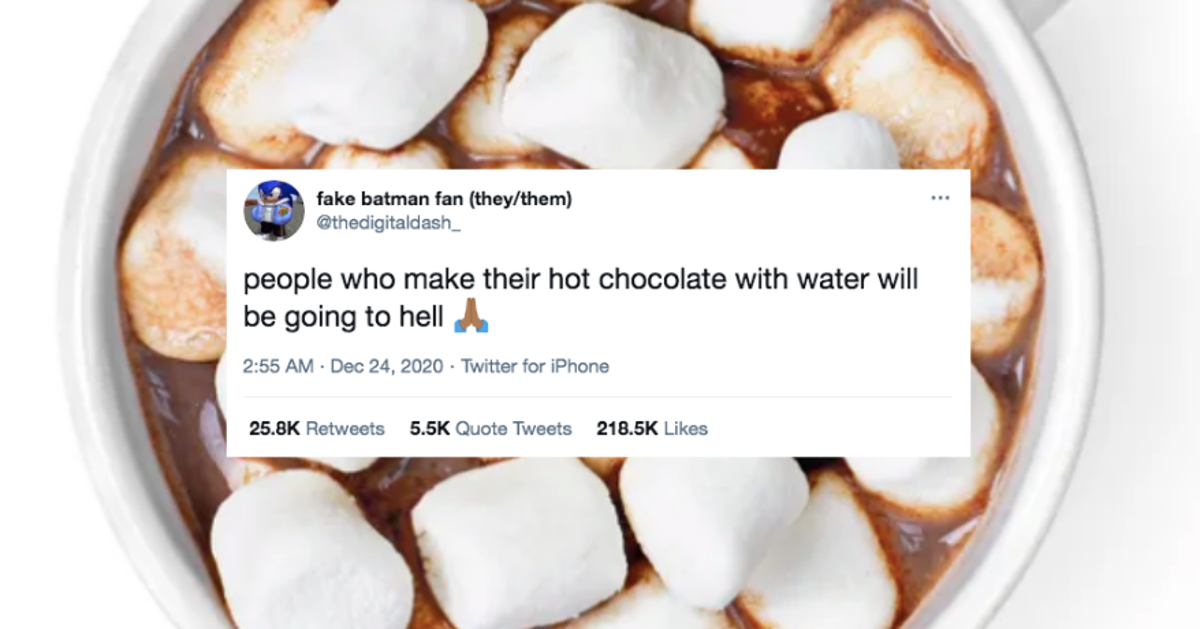This screenshot has width=1200, height=629.
Task: Click the Quote Tweets count number
Action: coord(427,428)
